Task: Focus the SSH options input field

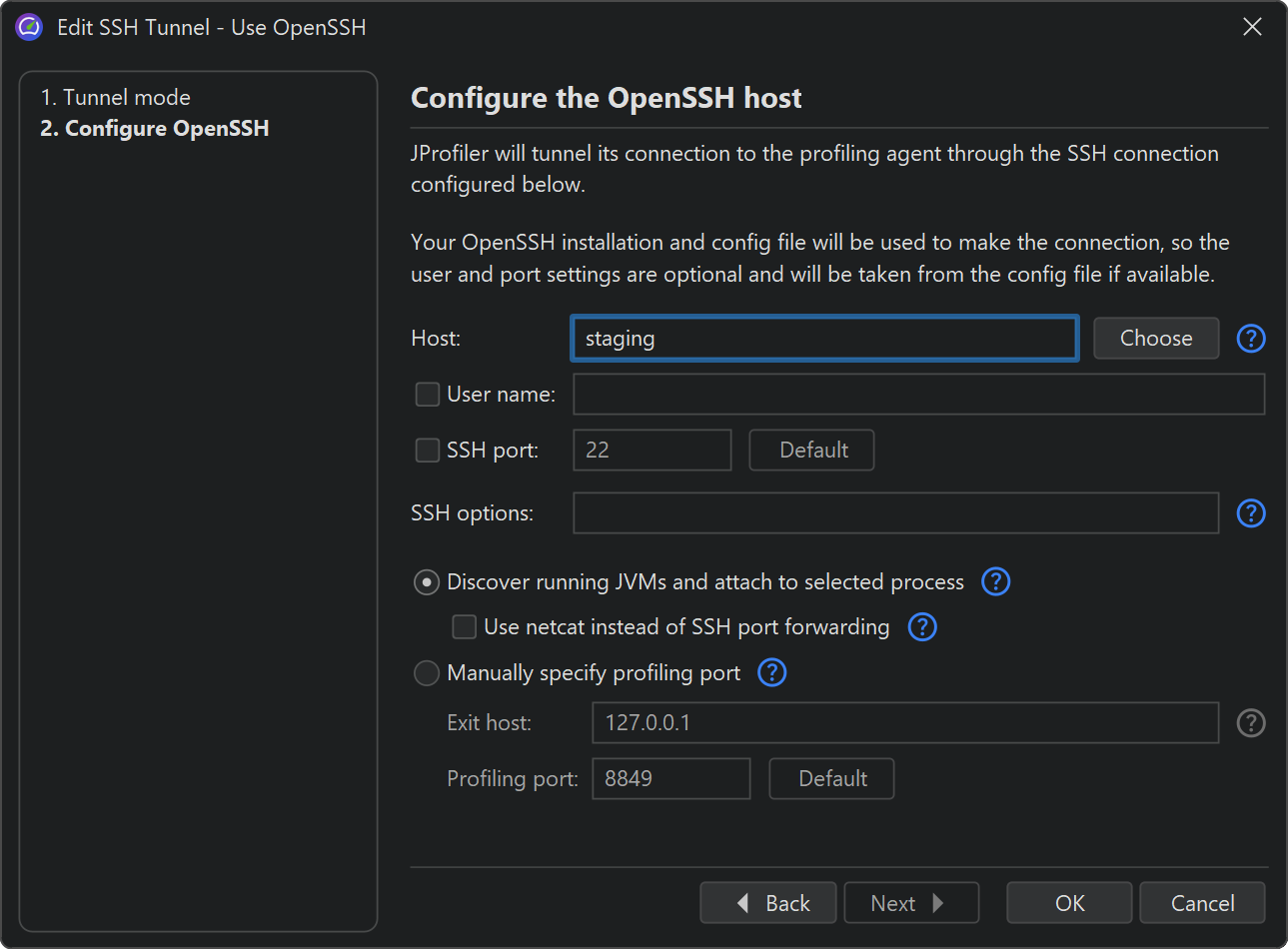Action: pyautogui.click(x=895, y=513)
